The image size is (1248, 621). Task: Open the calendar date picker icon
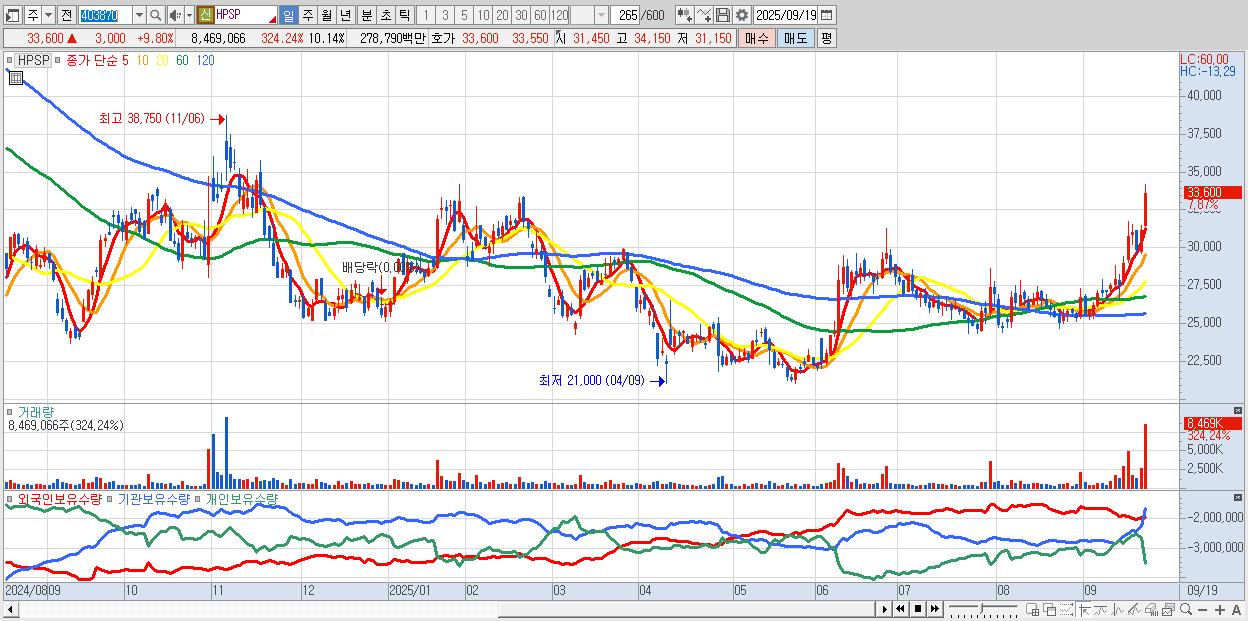827,15
